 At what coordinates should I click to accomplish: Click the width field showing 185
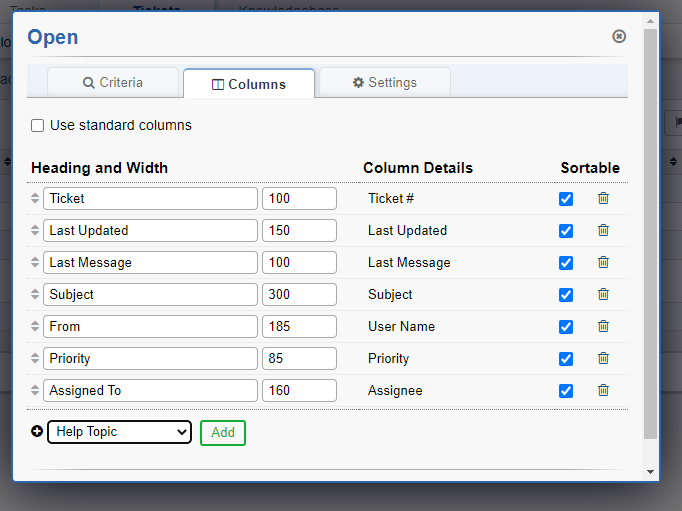click(299, 327)
